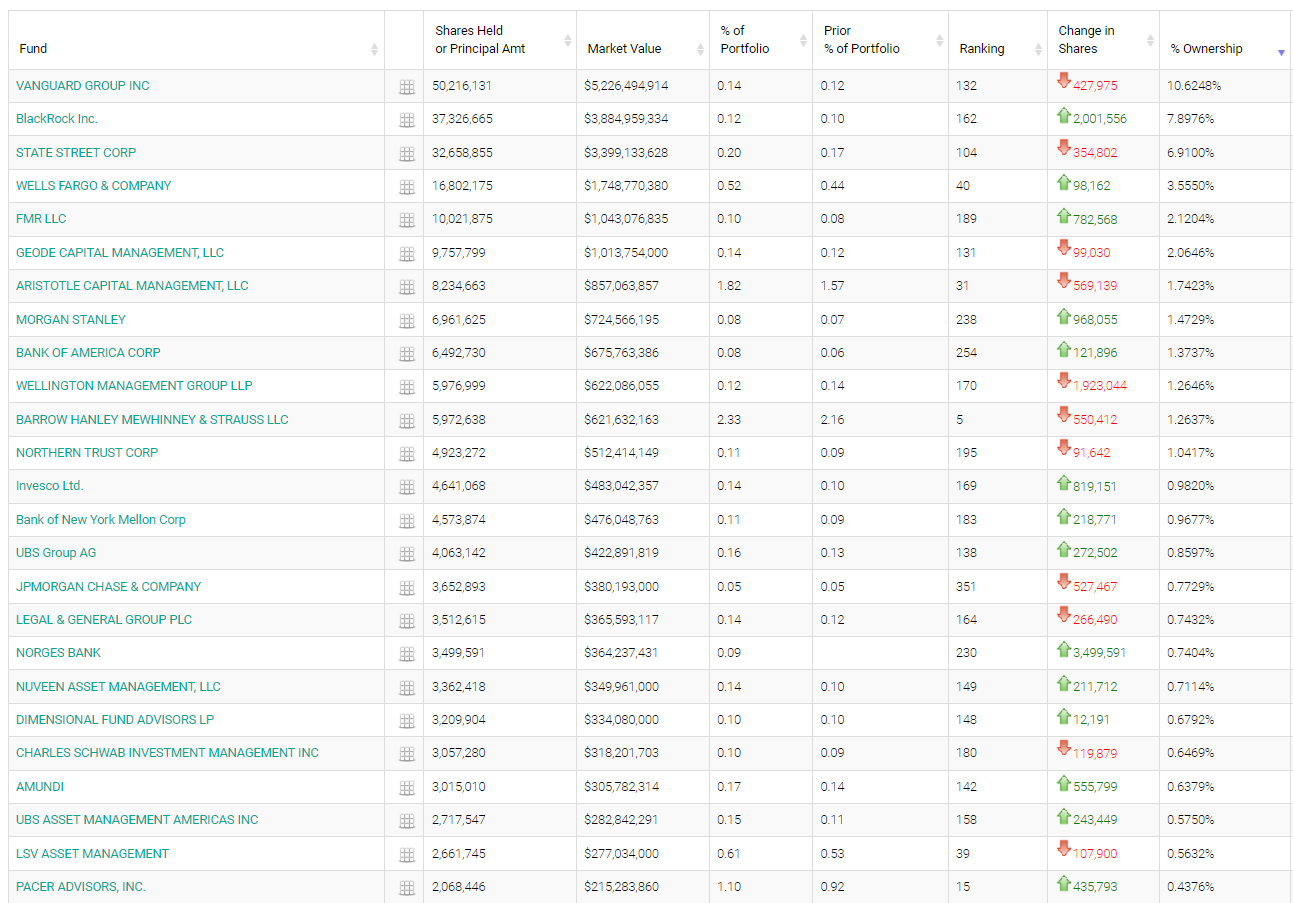Screen dimensions: 1293x903
Task: Open VANGUARD GROUP INC fund link
Action: point(83,86)
